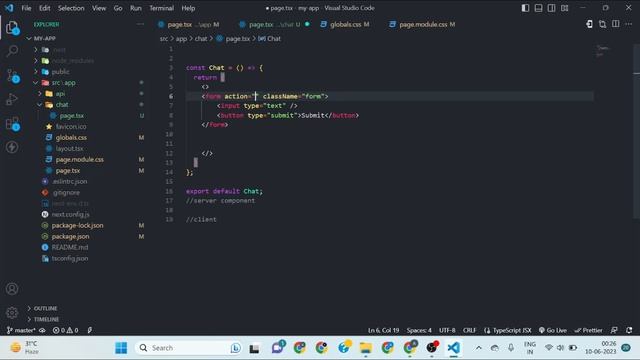
Task: Click the Windows taskbar Search box
Action: (189, 348)
